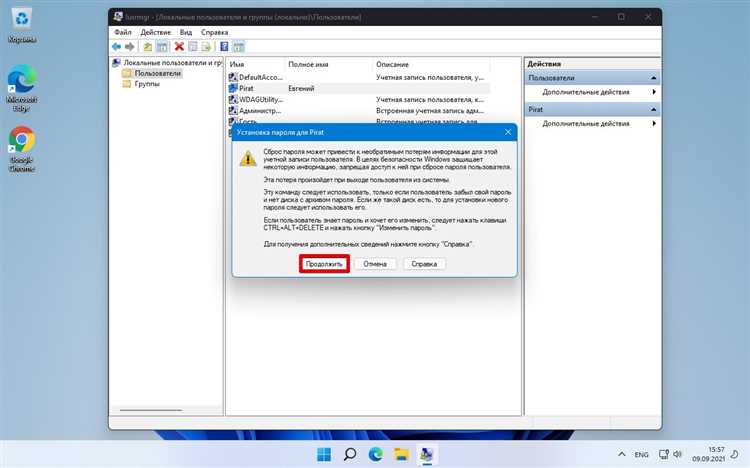This screenshot has height=468, width=750.
Task: Click the ENG language indicator
Action: pos(641,455)
